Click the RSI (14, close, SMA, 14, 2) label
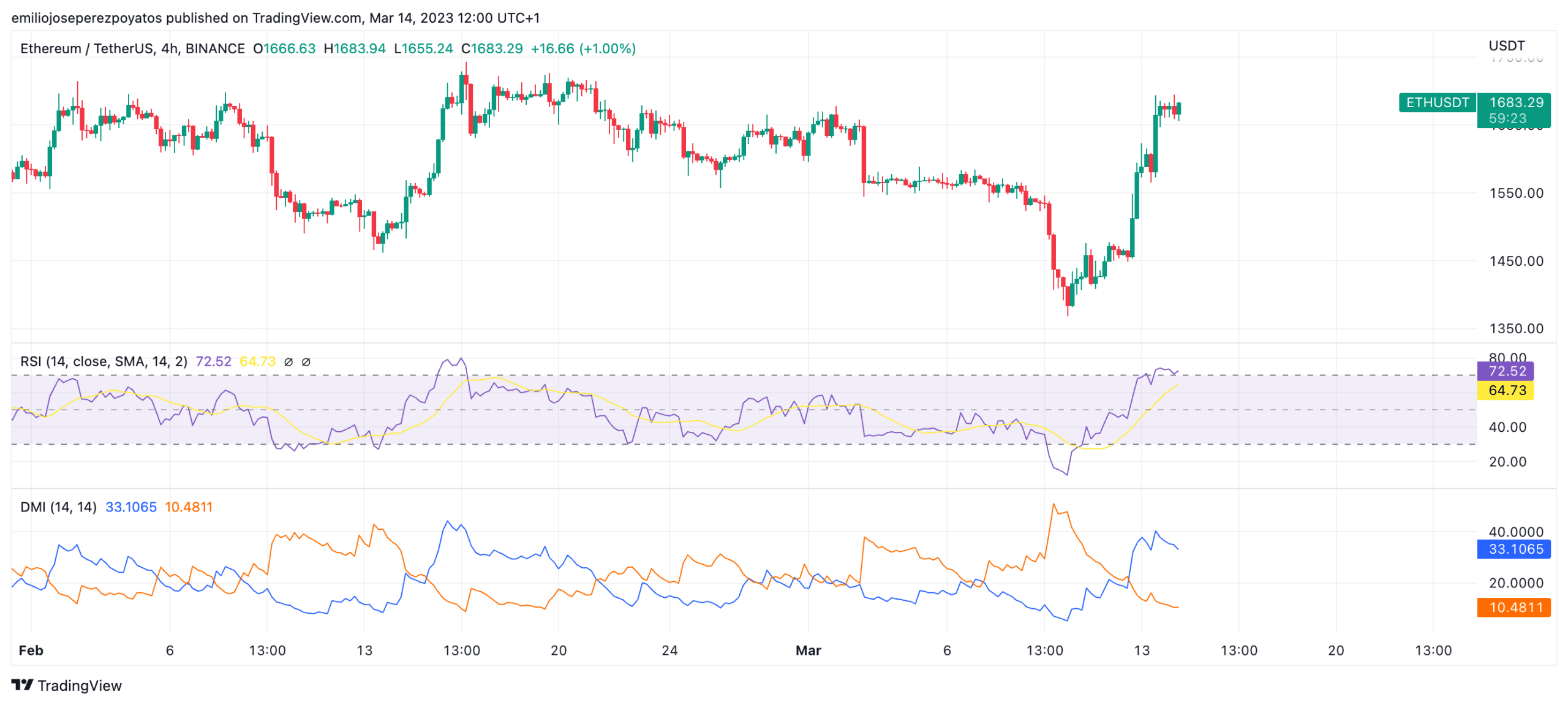The height and width of the screenshot is (705, 1568). (104, 361)
